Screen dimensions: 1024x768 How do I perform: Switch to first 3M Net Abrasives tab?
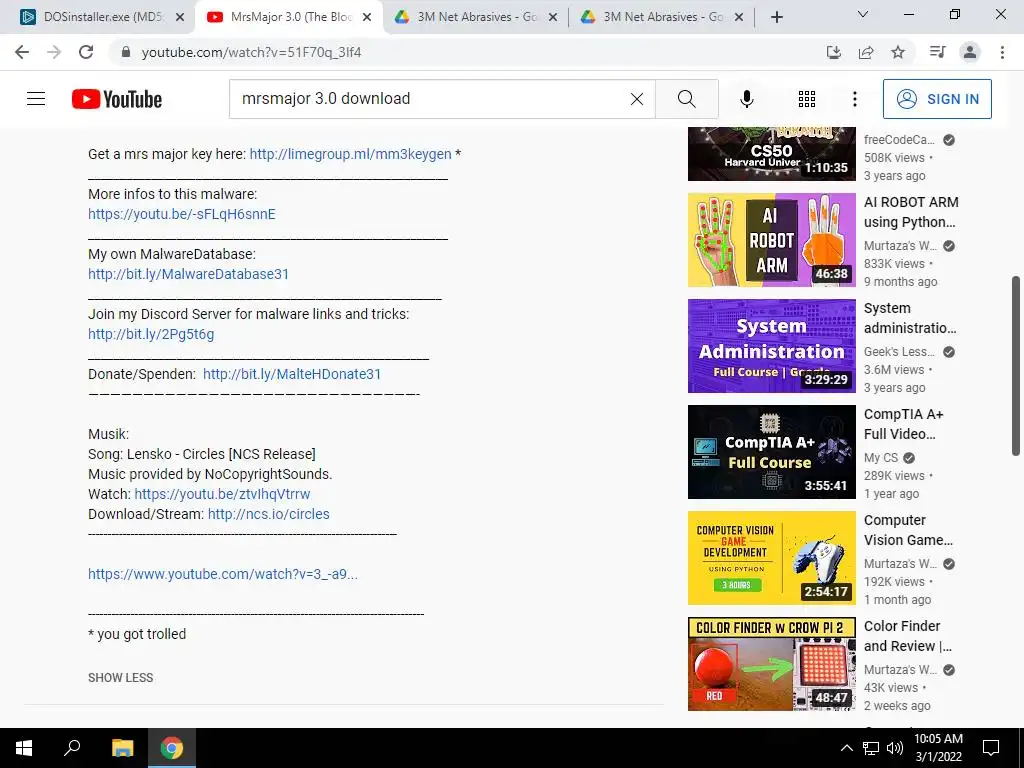click(x=476, y=17)
